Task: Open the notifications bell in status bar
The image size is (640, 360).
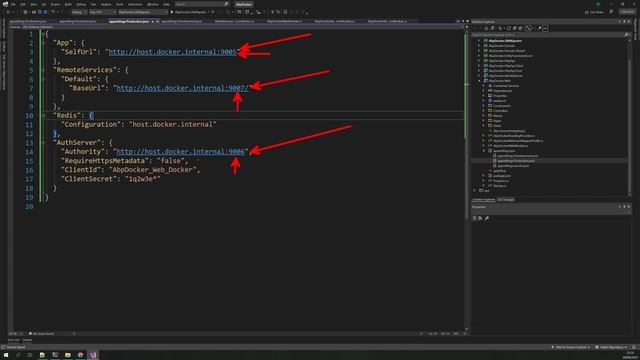Action: pyautogui.click(x=634, y=347)
